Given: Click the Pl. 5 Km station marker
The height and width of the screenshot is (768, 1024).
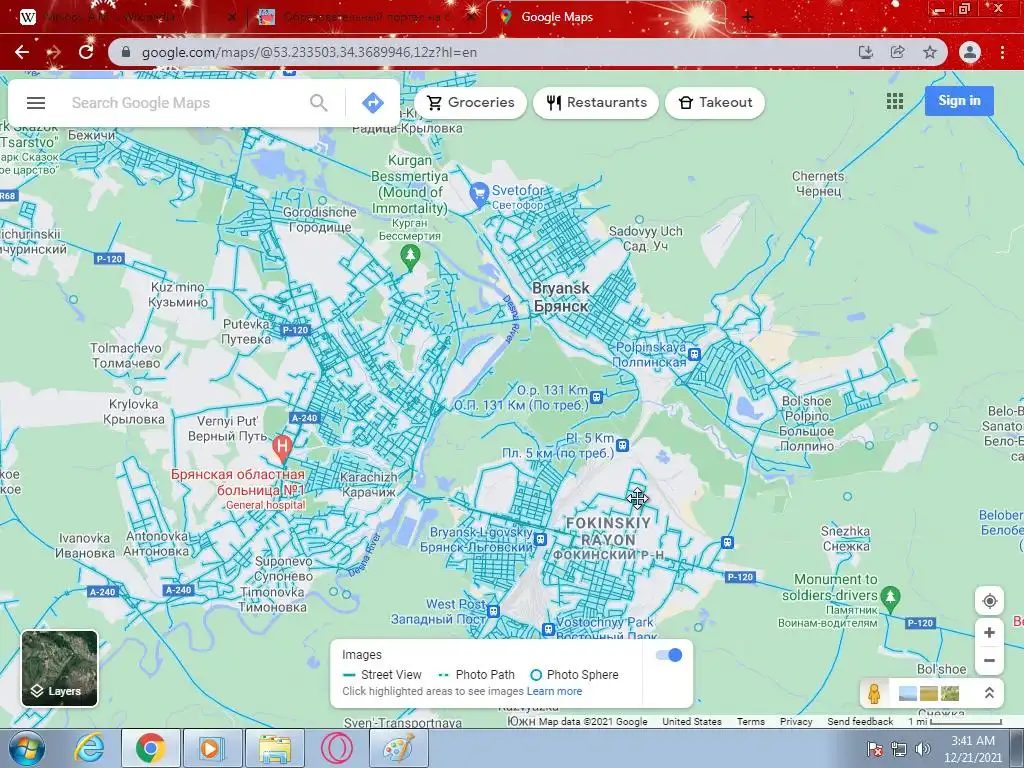Looking at the screenshot, I should [x=622, y=445].
